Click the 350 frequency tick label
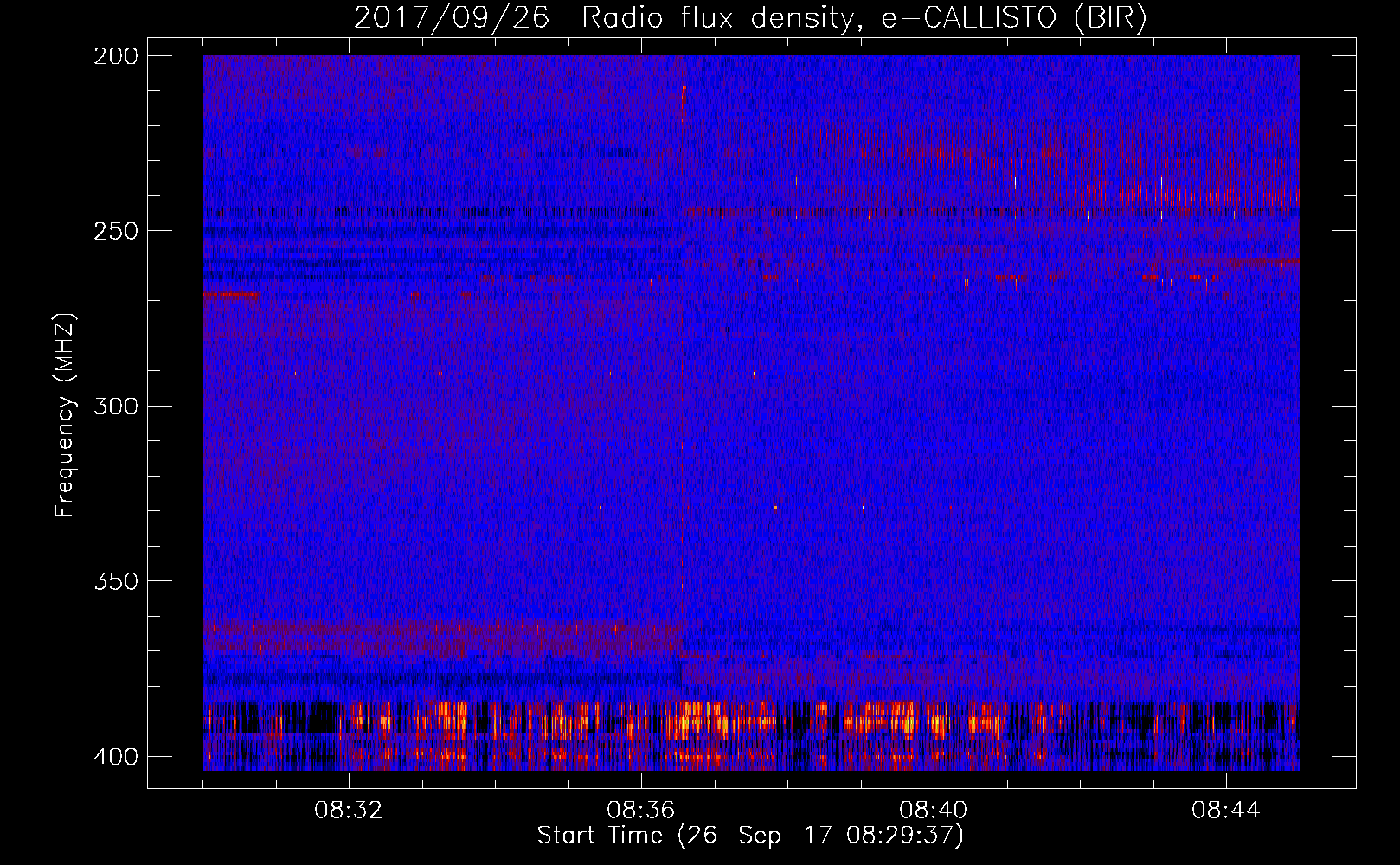This screenshot has width=1400, height=865. [115, 580]
